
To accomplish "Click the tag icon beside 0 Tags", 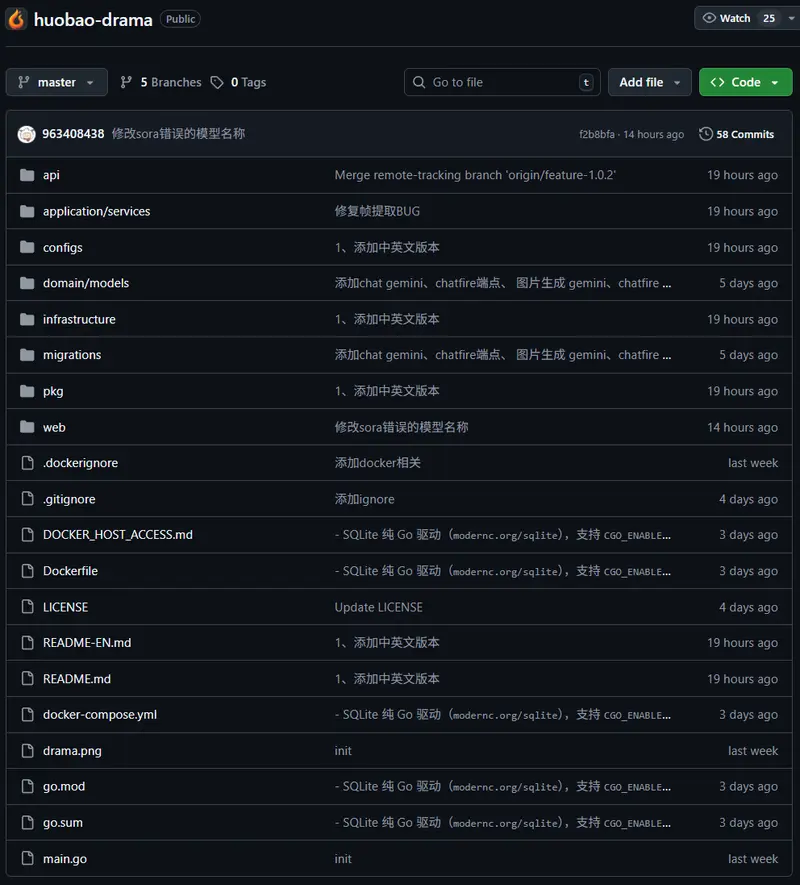I will click(x=217, y=83).
